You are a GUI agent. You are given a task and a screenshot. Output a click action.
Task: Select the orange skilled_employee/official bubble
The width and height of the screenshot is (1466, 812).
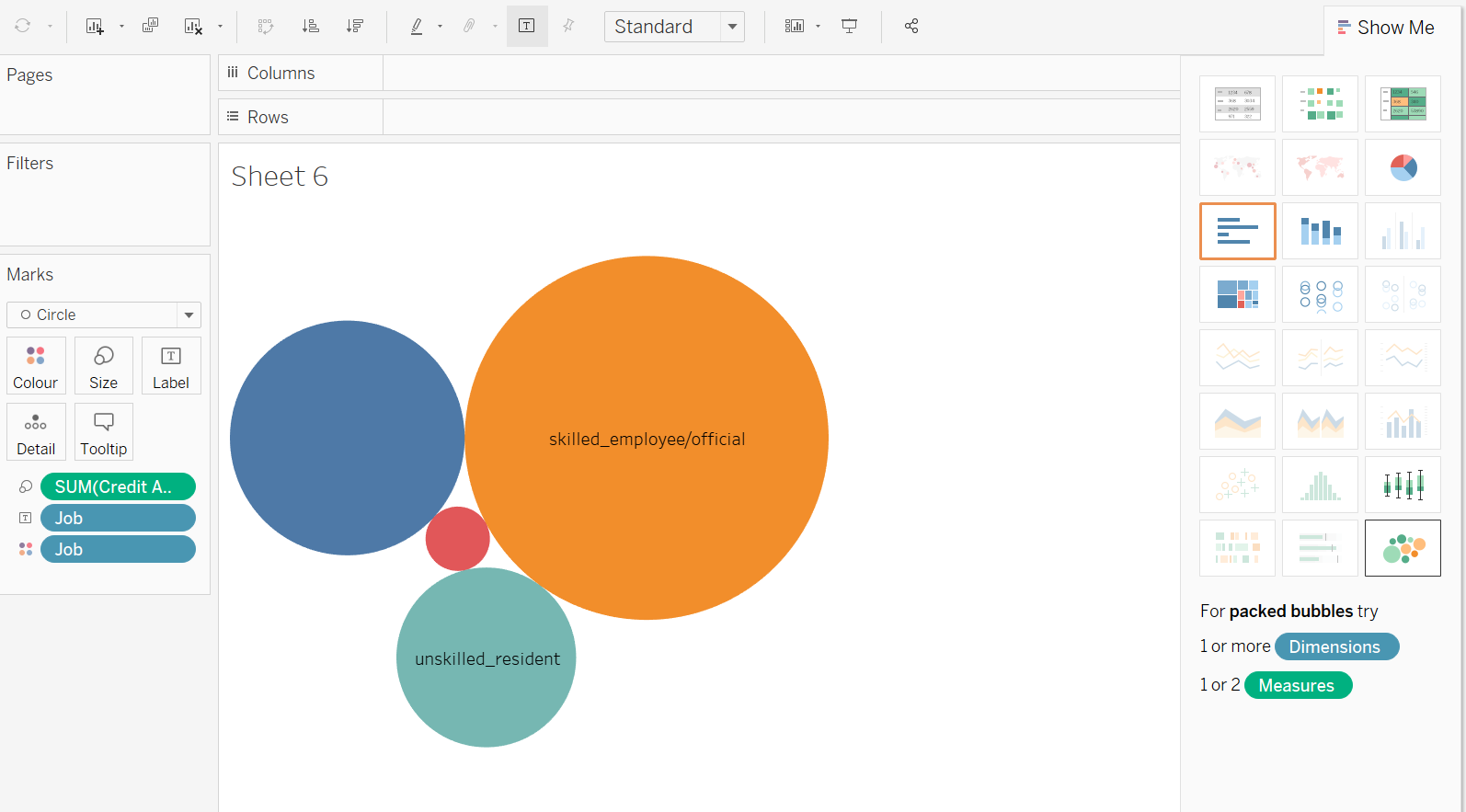tap(647, 438)
